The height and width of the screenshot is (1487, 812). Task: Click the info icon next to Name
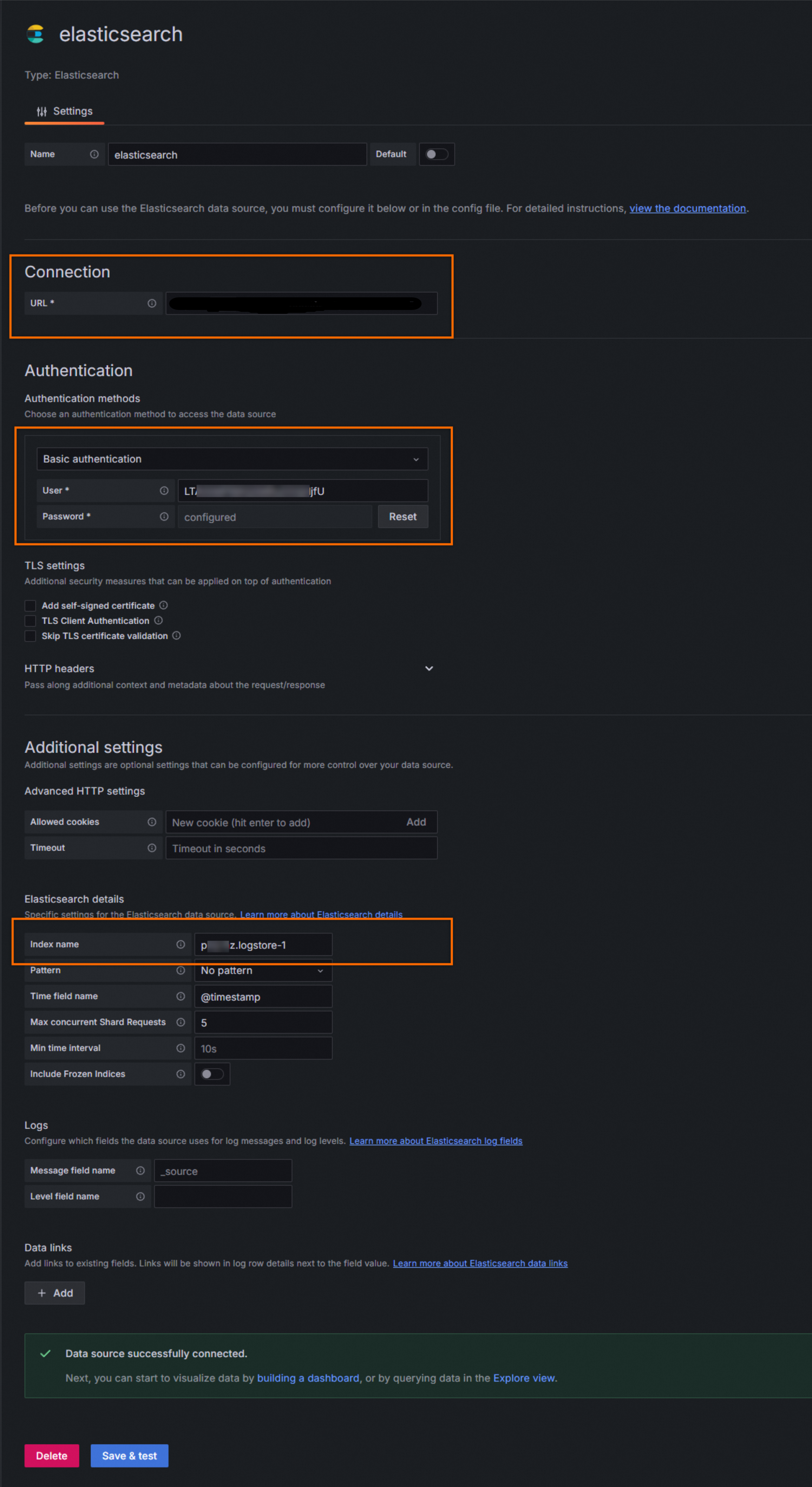pos(94,154)
